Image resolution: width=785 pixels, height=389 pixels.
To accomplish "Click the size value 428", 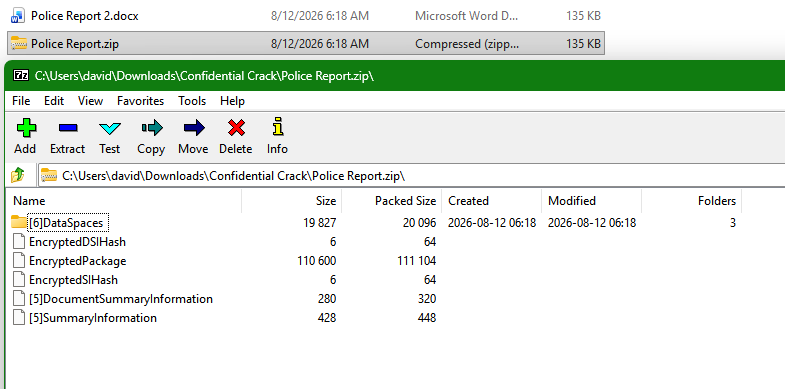I will tap(327, 318).
